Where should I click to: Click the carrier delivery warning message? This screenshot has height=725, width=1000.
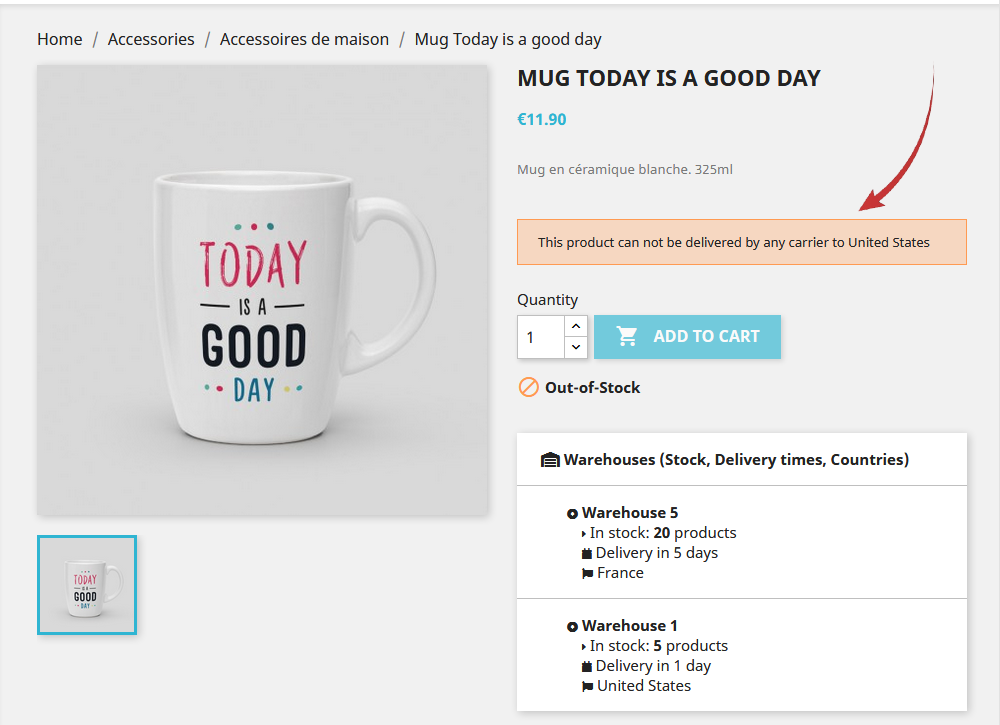(741, 242)
